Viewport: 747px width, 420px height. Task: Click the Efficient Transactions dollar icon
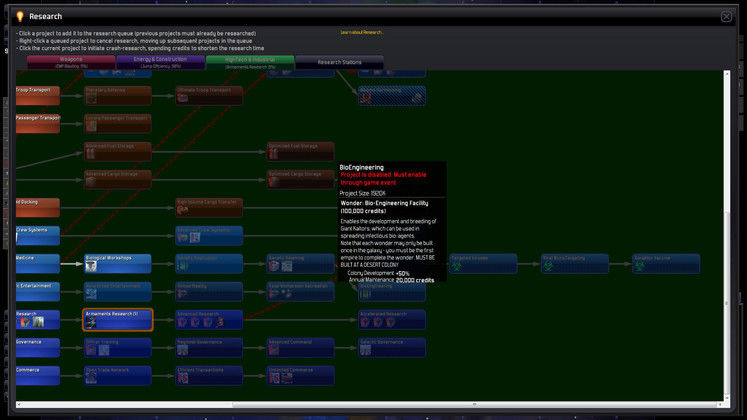pyautogui.click(x=182, y=379)
